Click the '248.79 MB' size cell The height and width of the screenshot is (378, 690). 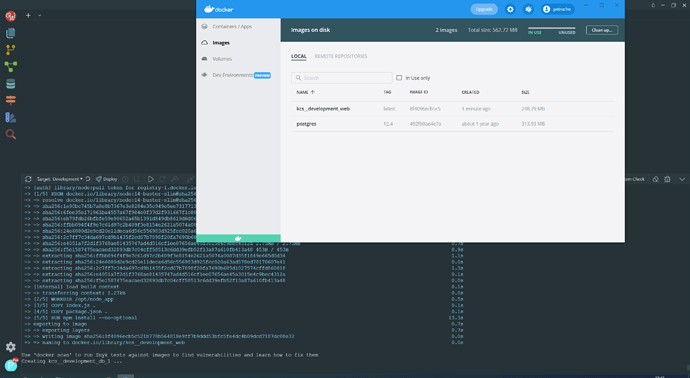(x=533, y=109)
